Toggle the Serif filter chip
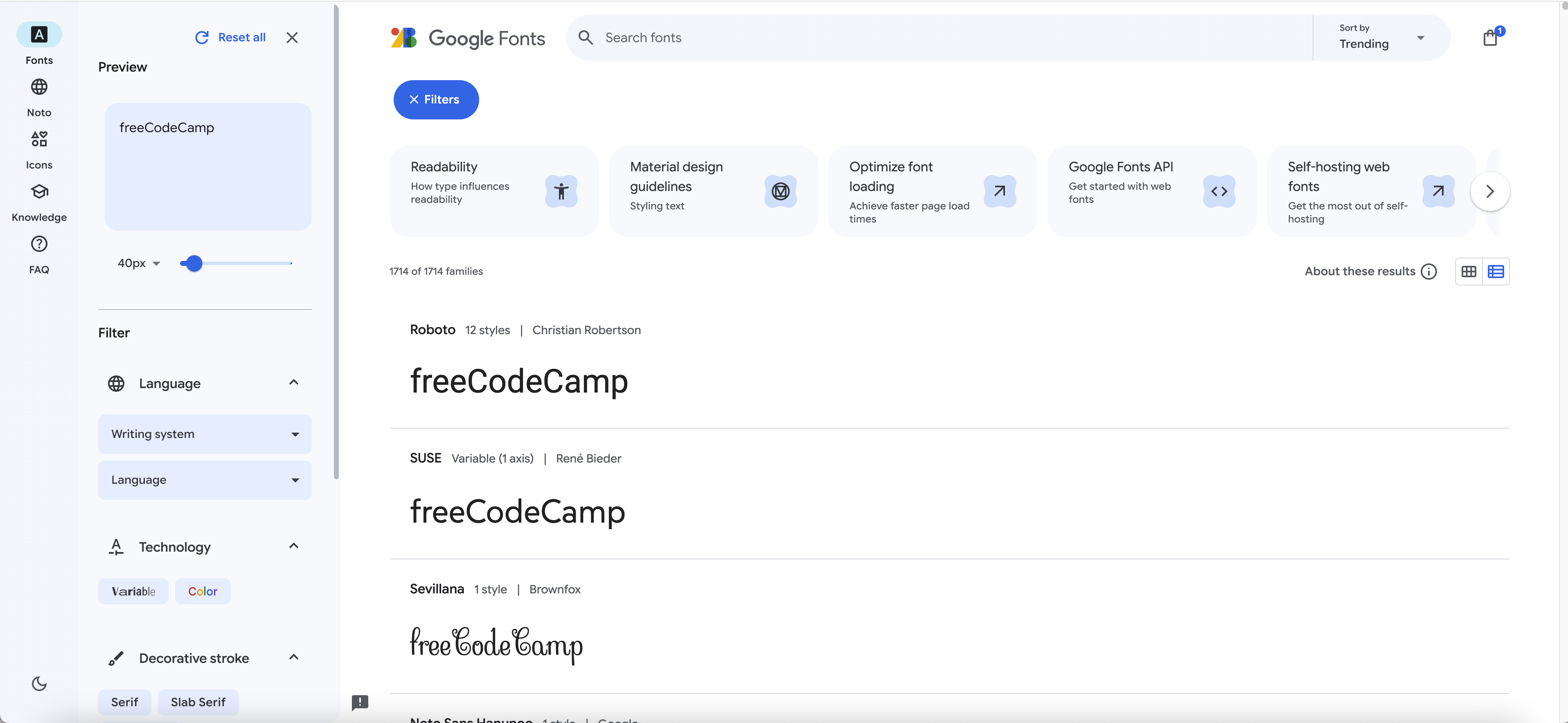1568x723 pixels. [125, 702]
